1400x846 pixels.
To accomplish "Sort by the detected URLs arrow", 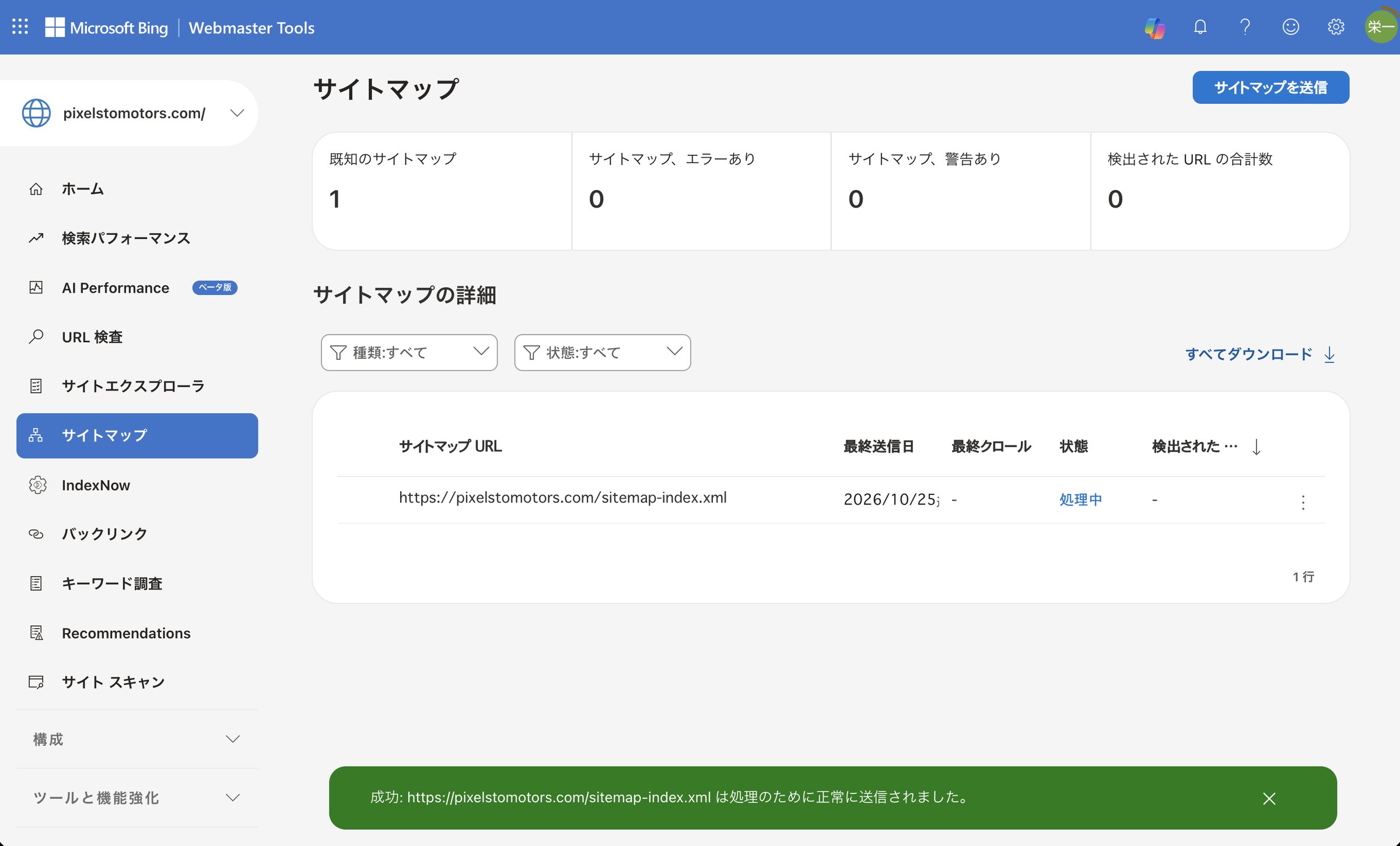I will (x=1256, y=447).
